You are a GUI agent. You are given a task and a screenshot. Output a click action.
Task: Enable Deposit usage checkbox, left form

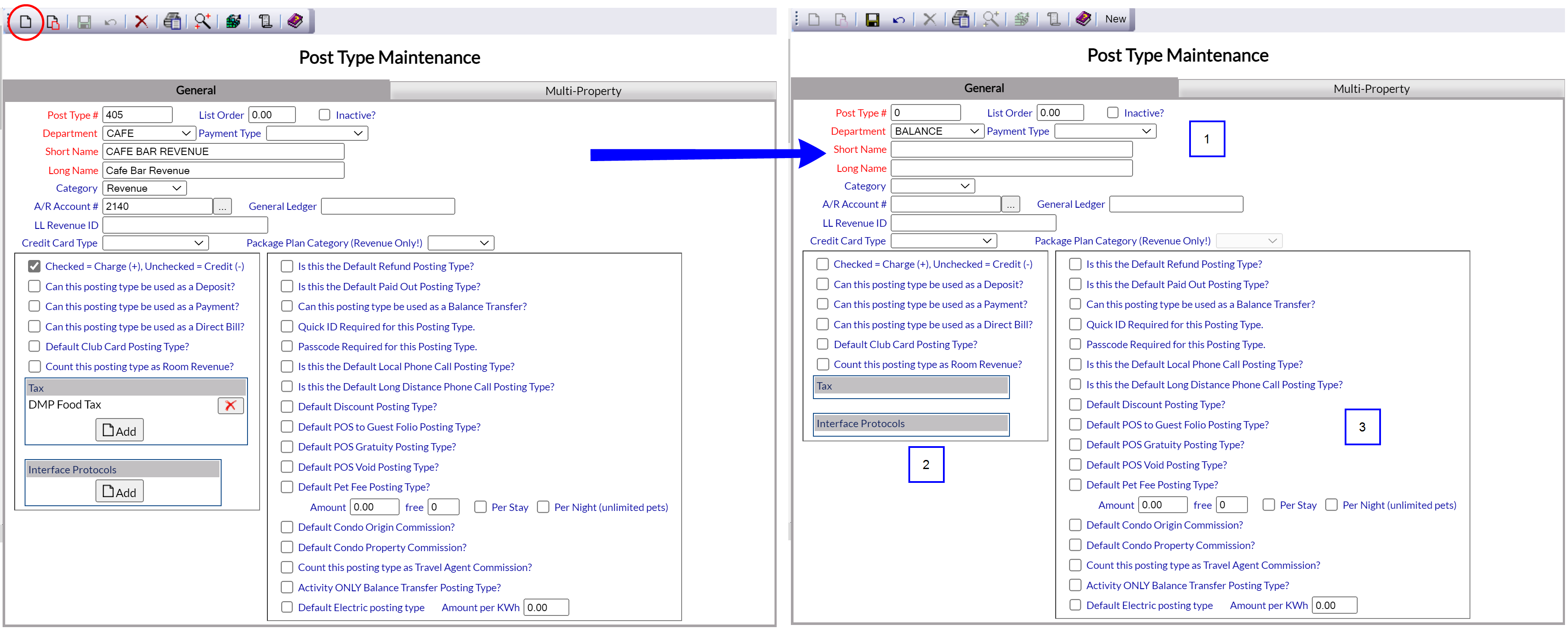coord(35,287)
